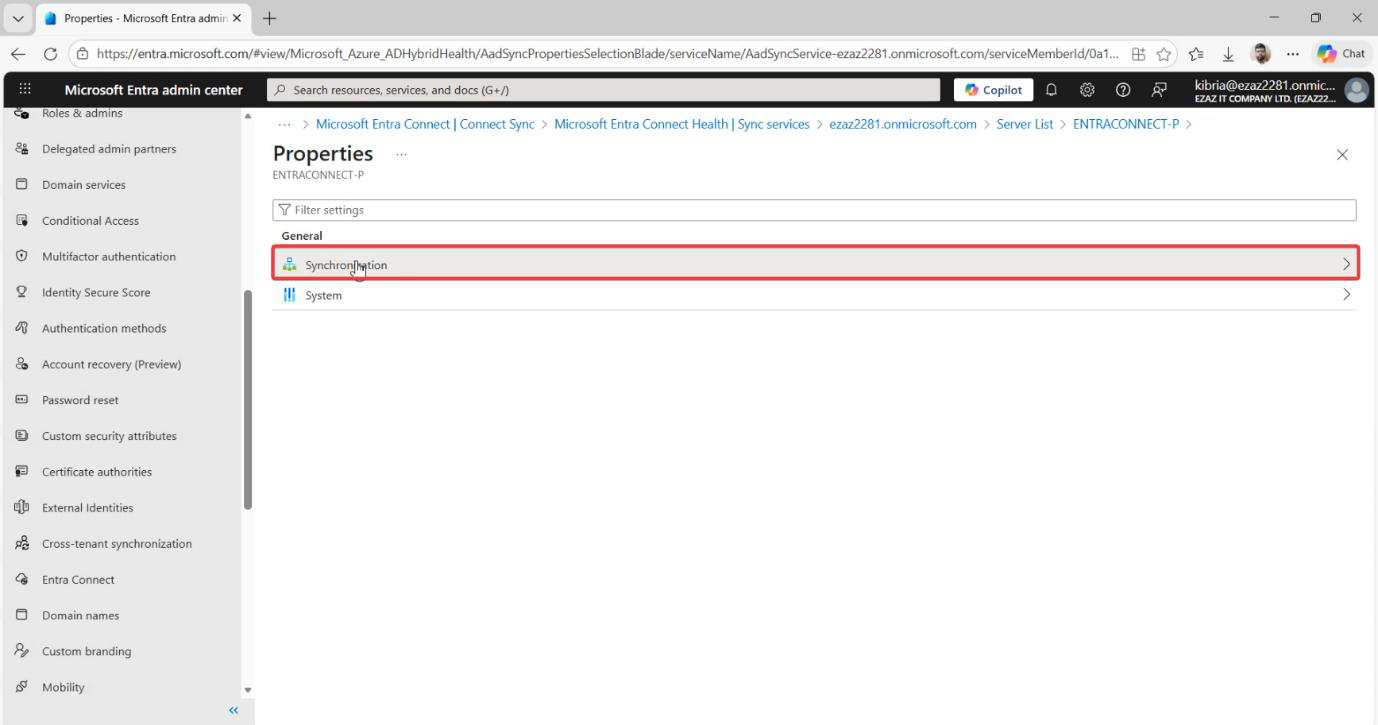Image resolution: width=1378 pixels, height=725 pixels.
Task: Open the Copilot Chat sidebar button
Action: pos(1341,54)
